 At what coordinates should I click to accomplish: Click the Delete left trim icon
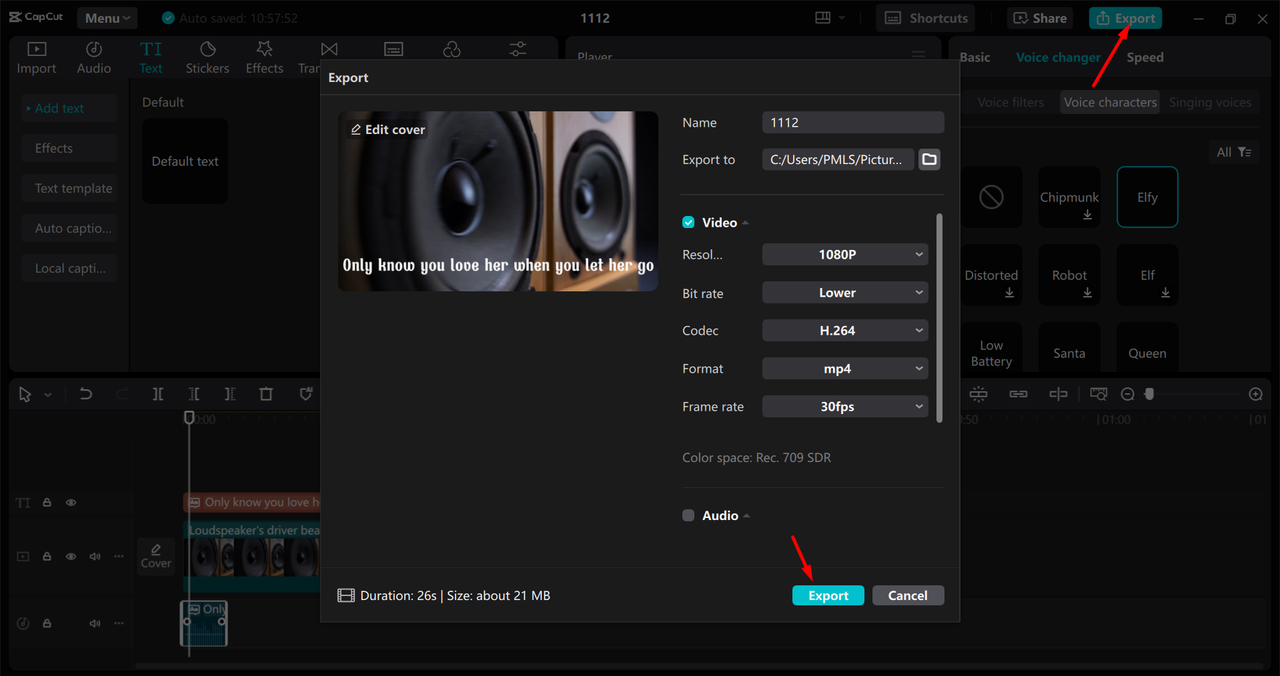[x=194, y=394]
